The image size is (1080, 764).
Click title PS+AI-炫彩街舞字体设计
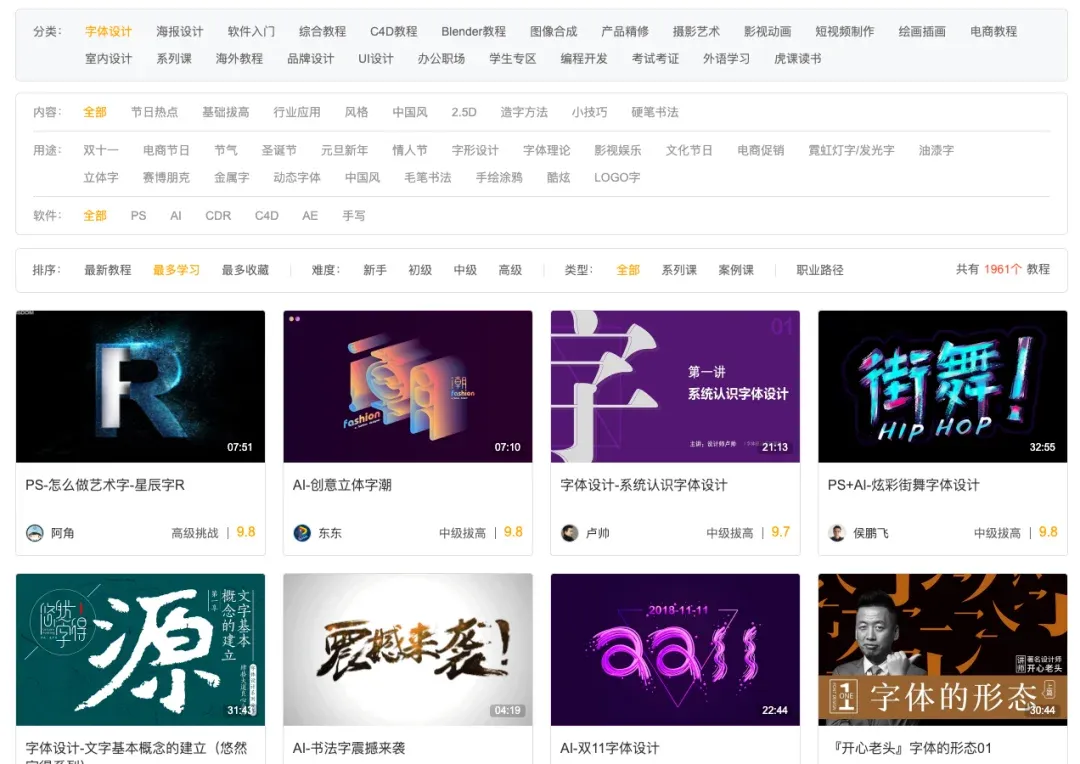click(x=903, y=485)
